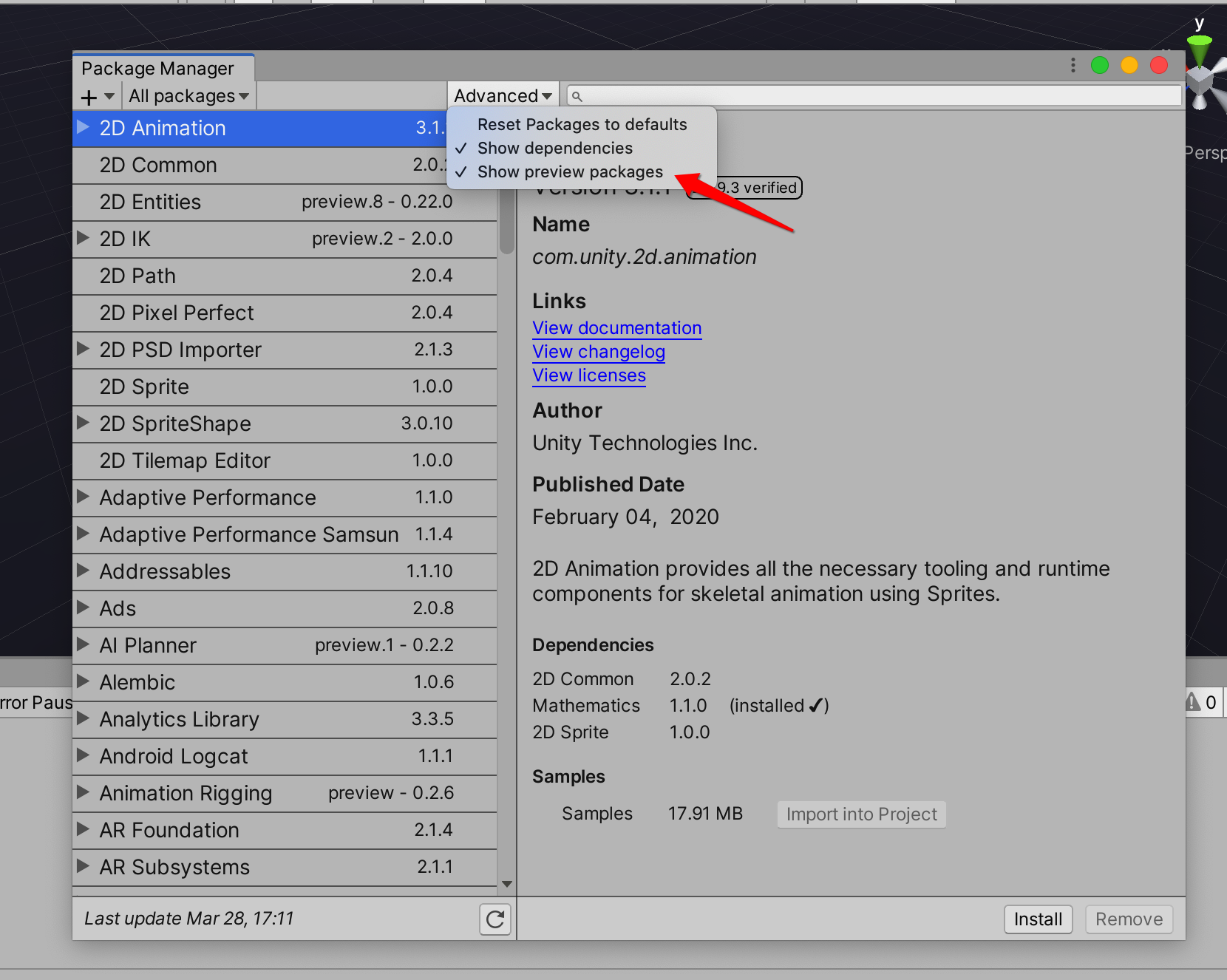Open the three-dot window options menu
The image size is (1227, 980).
click(1073, 65)
